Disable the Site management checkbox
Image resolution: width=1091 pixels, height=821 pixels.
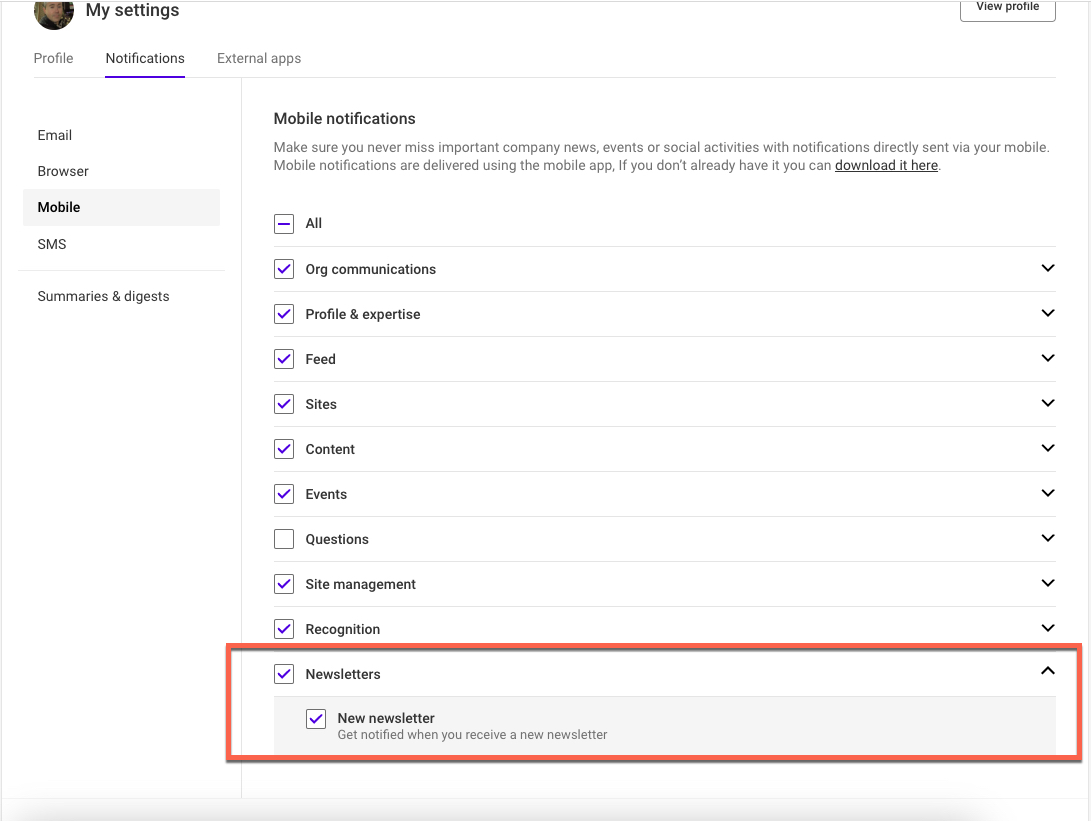[x=284, y=583]
